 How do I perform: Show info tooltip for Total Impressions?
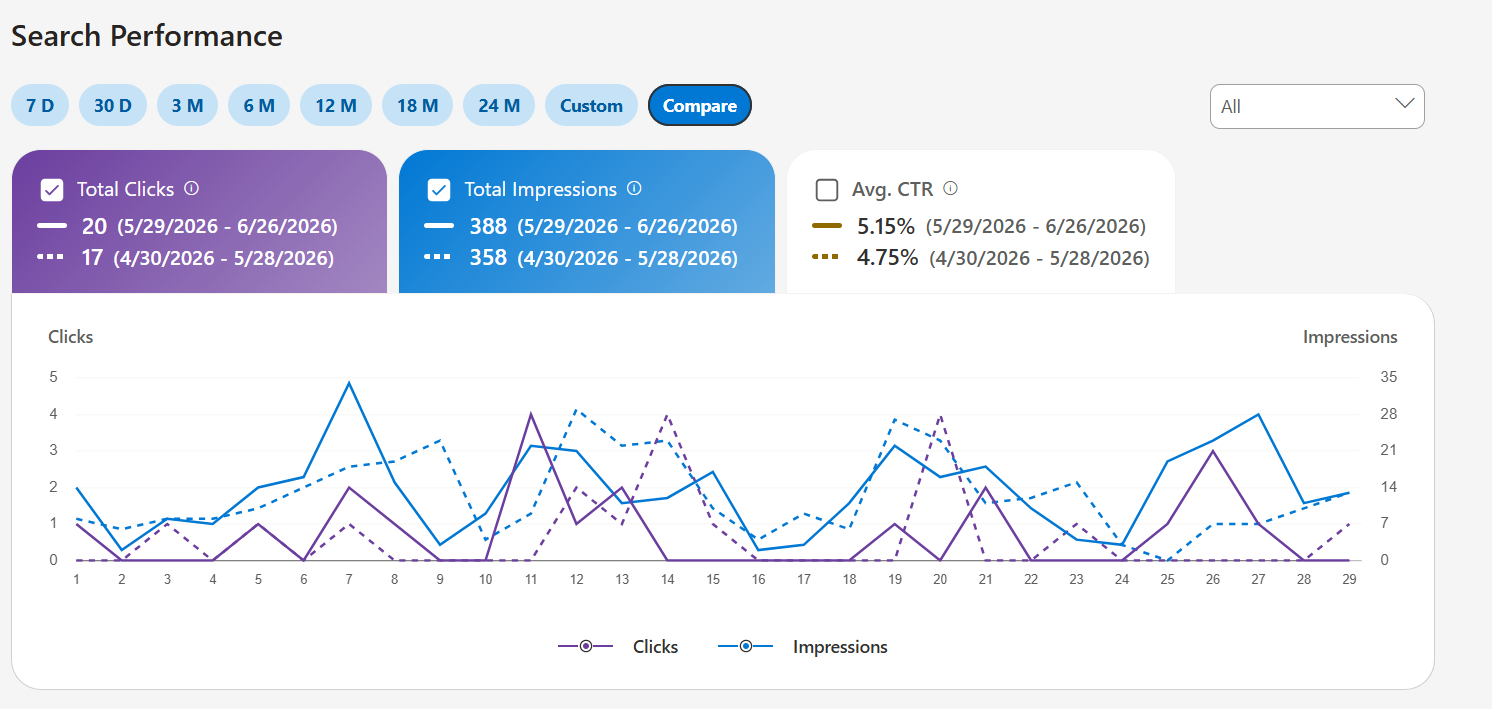coord(634,188)
